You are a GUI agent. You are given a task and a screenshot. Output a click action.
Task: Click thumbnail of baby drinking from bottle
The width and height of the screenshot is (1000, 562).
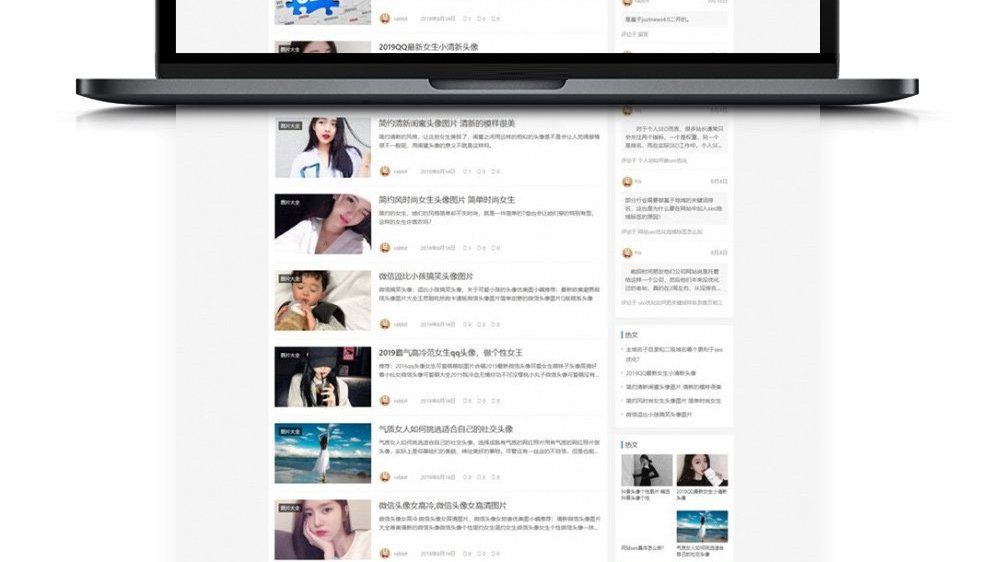point(323,300)
